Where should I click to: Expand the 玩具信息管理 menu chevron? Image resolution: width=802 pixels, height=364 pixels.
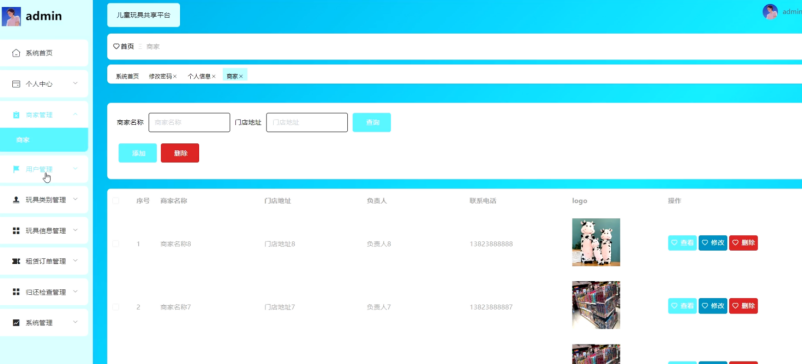point(75,230)
